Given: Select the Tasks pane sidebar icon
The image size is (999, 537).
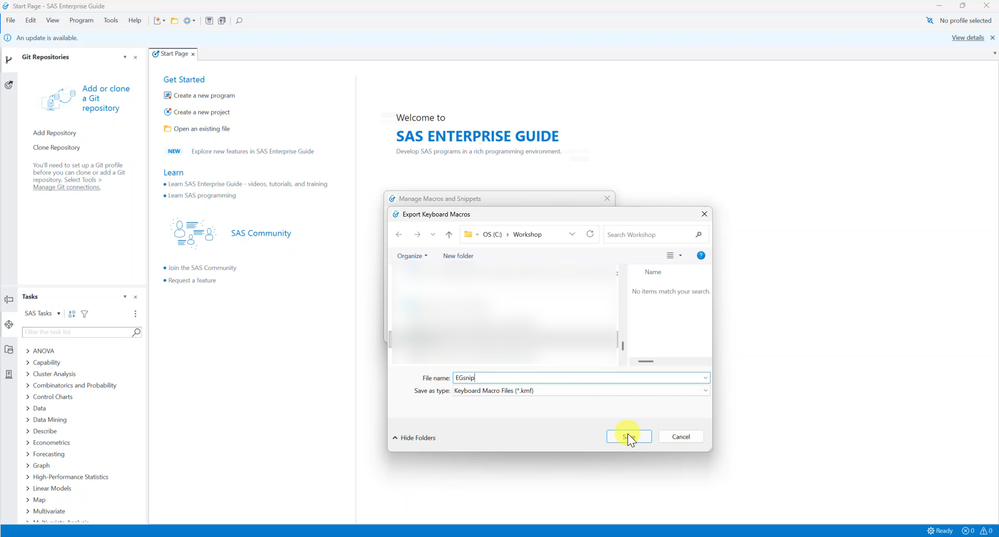Looking at the screenshot, I should point(9,324).
